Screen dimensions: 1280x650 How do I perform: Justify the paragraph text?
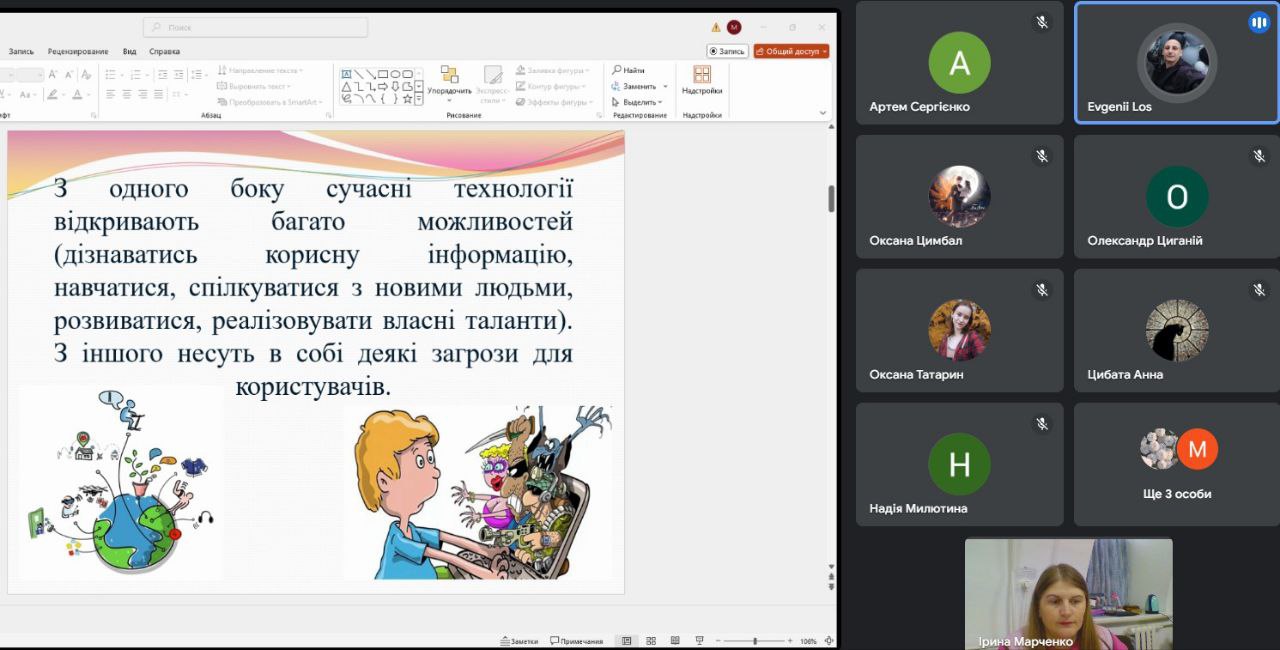(x=158, y=94)
